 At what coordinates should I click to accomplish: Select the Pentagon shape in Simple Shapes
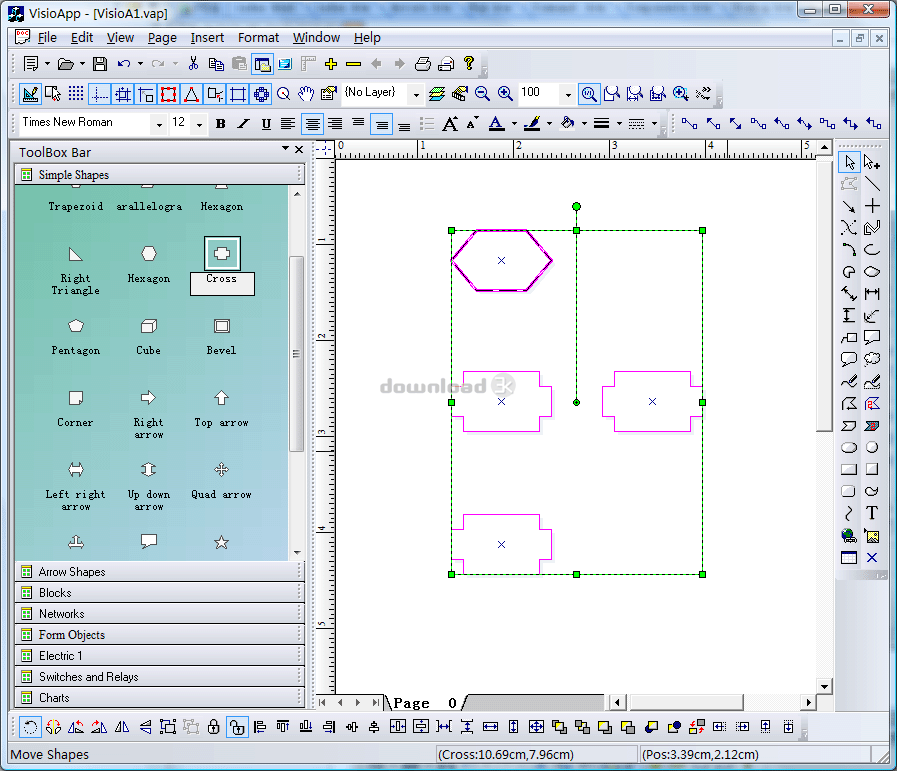pyautogui.click(x=75, y=327)
